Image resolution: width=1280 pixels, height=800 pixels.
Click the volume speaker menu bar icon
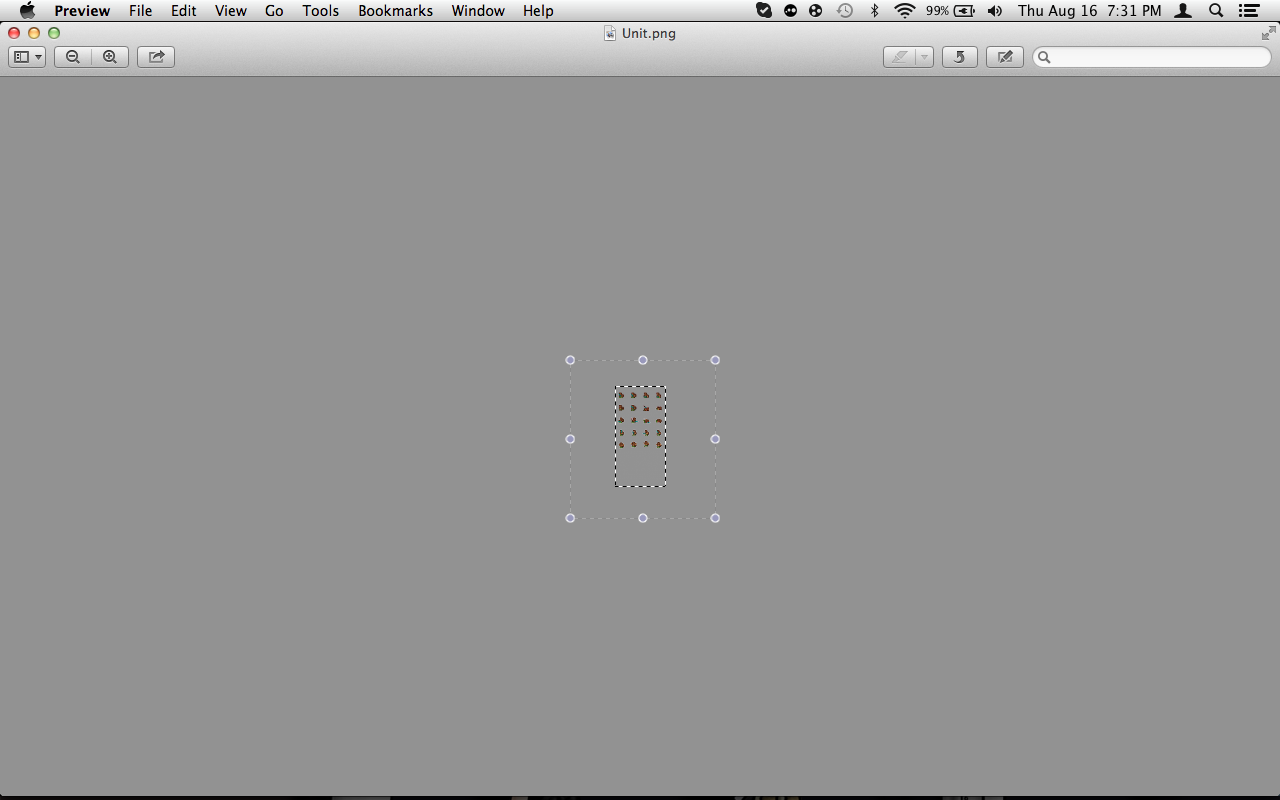point(994,11)
